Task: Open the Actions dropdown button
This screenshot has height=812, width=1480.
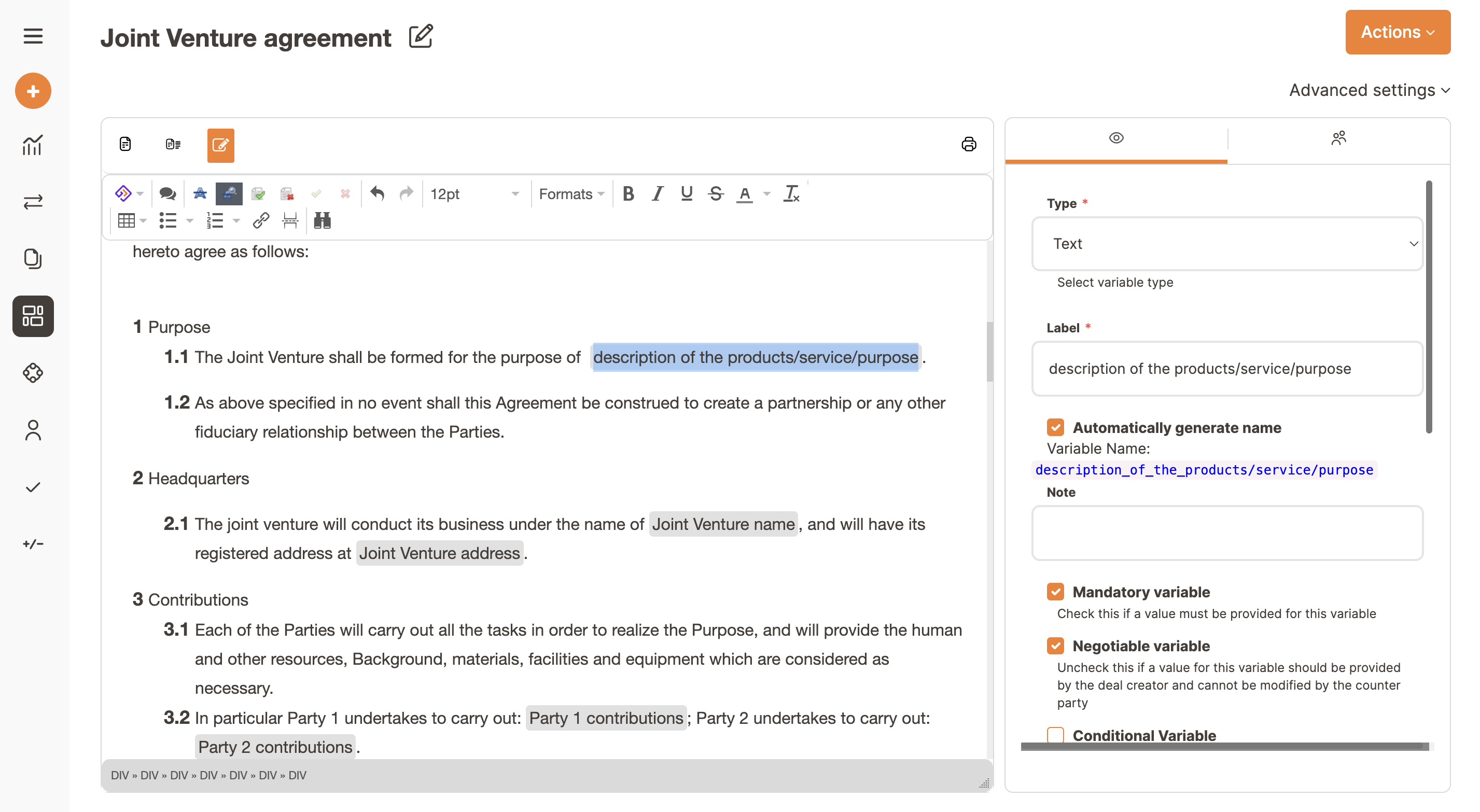Action: tap(1397, 32)
